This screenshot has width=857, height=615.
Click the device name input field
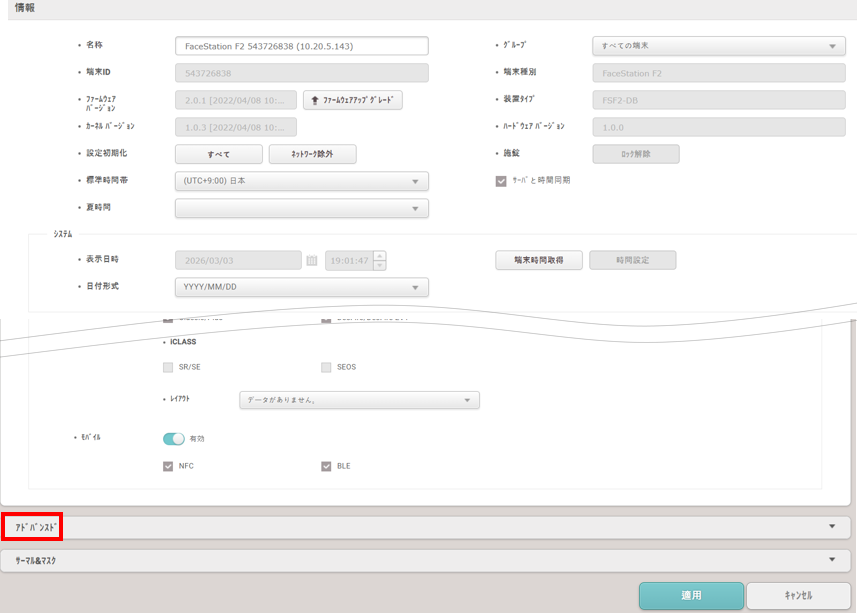pyautogui.click(x=302, y=46)
